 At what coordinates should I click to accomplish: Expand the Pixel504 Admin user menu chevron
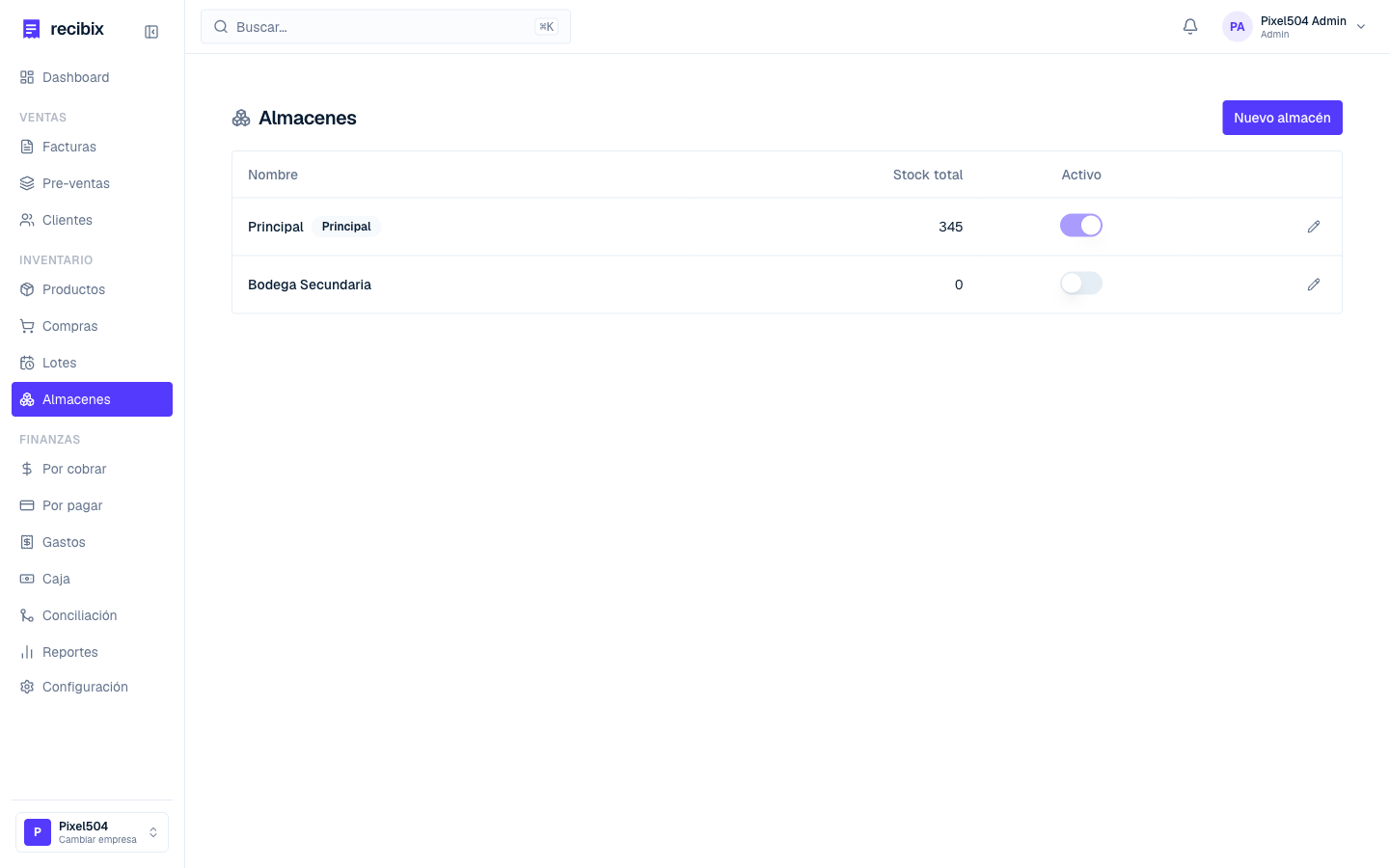tap(1361, 27)
